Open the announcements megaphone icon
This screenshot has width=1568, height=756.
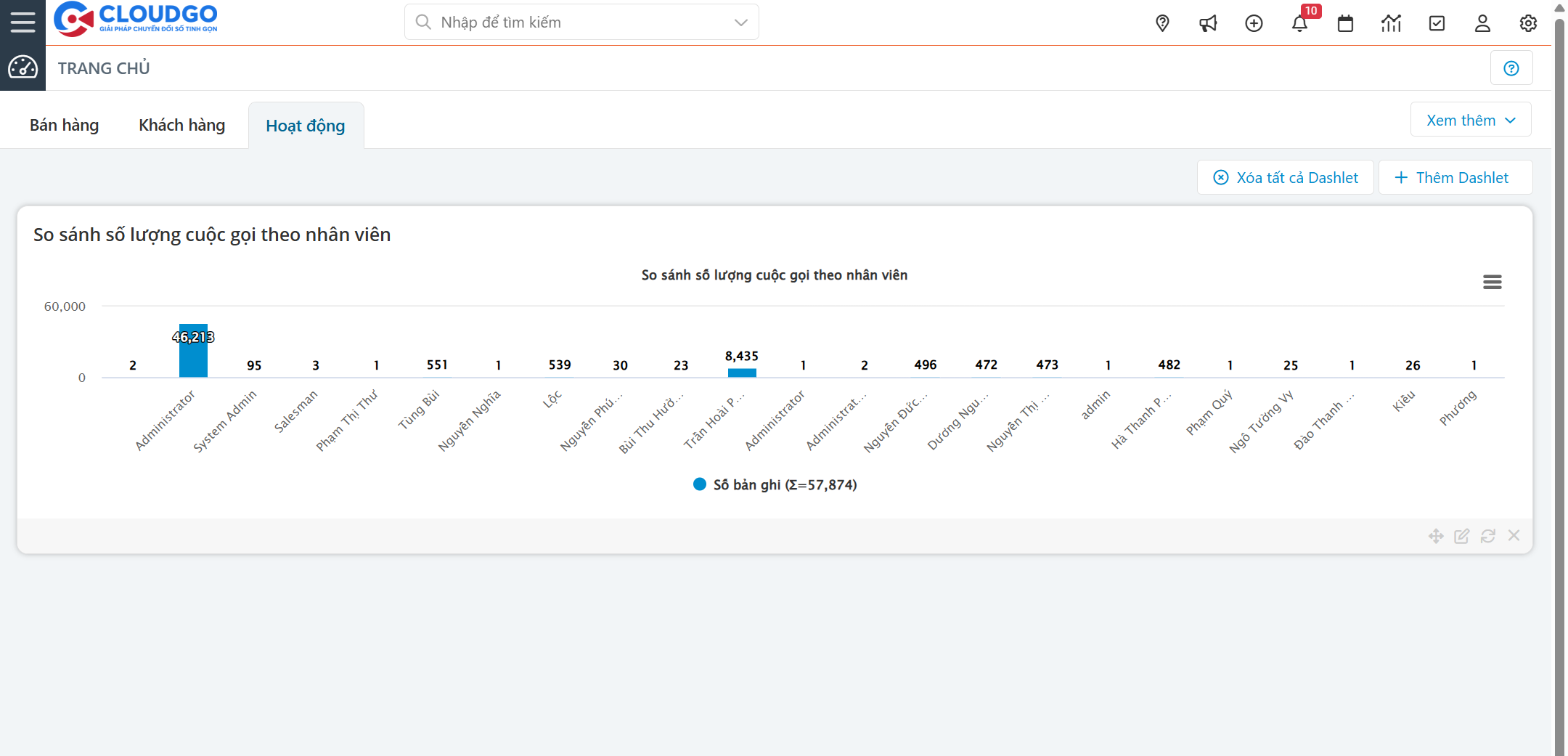(1208, 23)
